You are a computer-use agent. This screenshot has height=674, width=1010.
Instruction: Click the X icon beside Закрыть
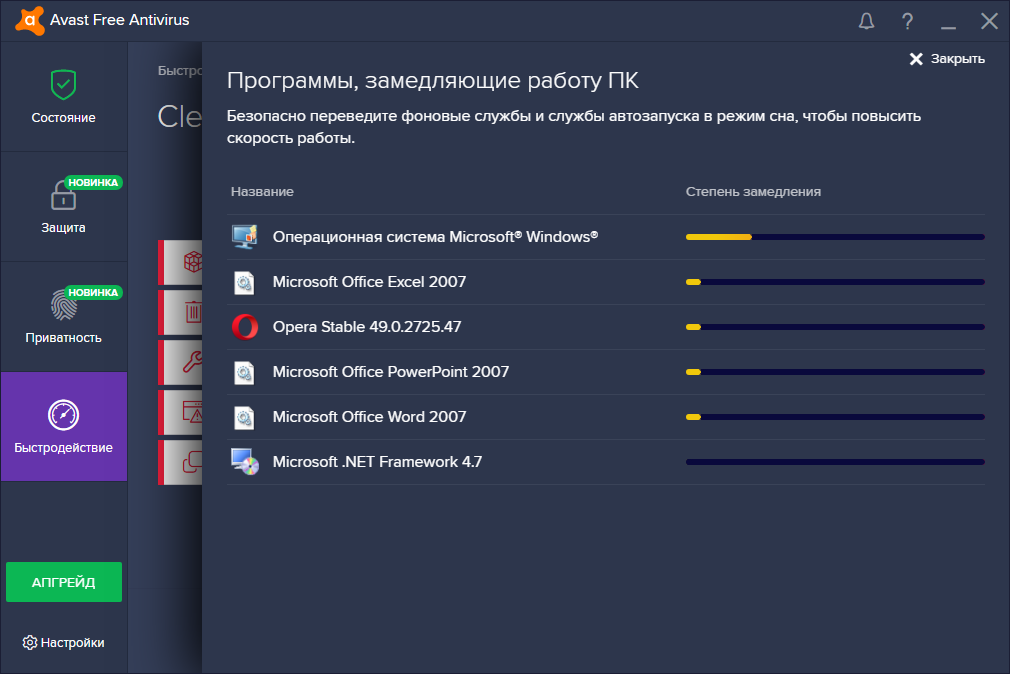[916, 59]
